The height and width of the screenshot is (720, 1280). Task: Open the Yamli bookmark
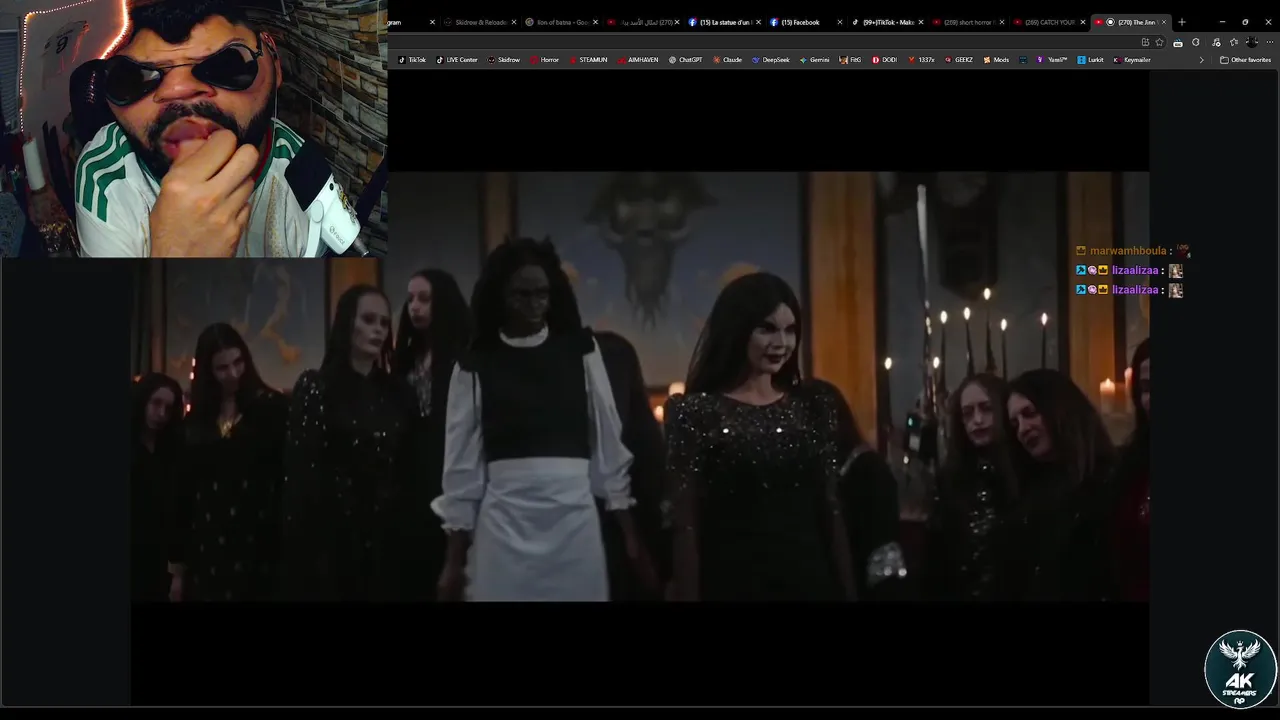click(x=1052, y=60)
